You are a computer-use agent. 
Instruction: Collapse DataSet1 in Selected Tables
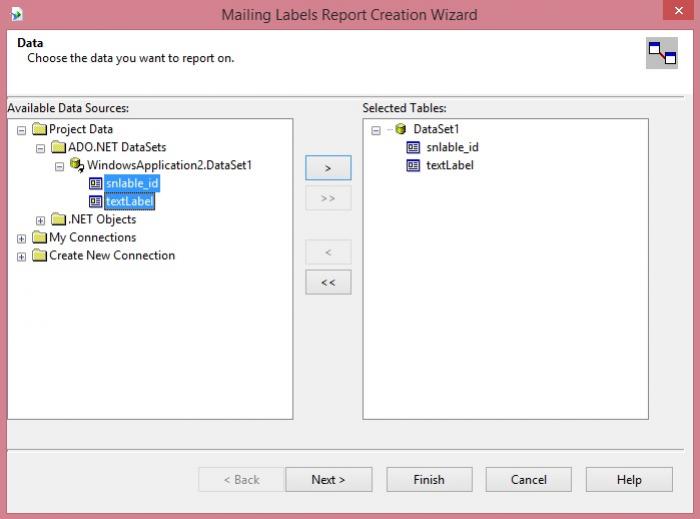[376, 130]
